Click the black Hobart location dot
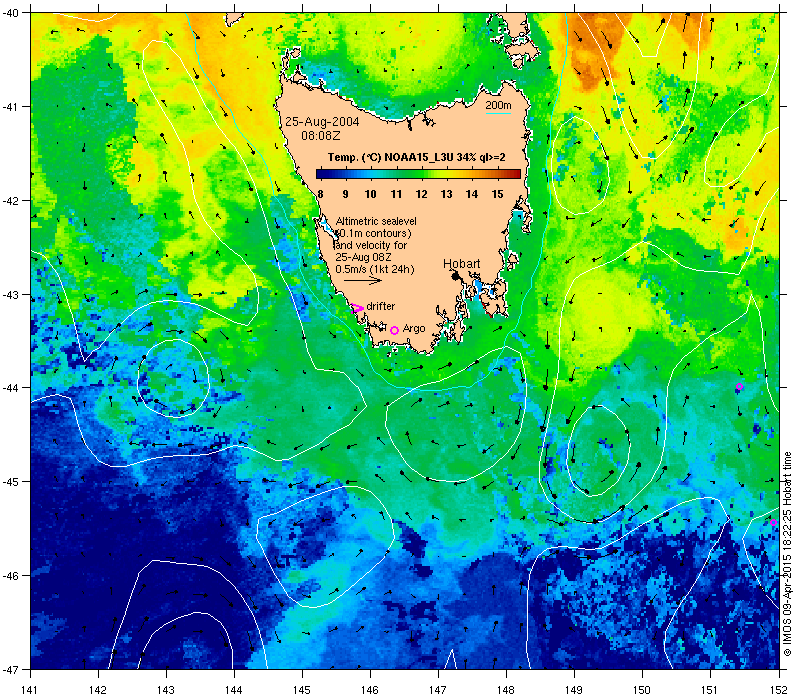Image resolution: width=800 pixels, height=700 pixels. pyautogui.click(x=456, y=276)
